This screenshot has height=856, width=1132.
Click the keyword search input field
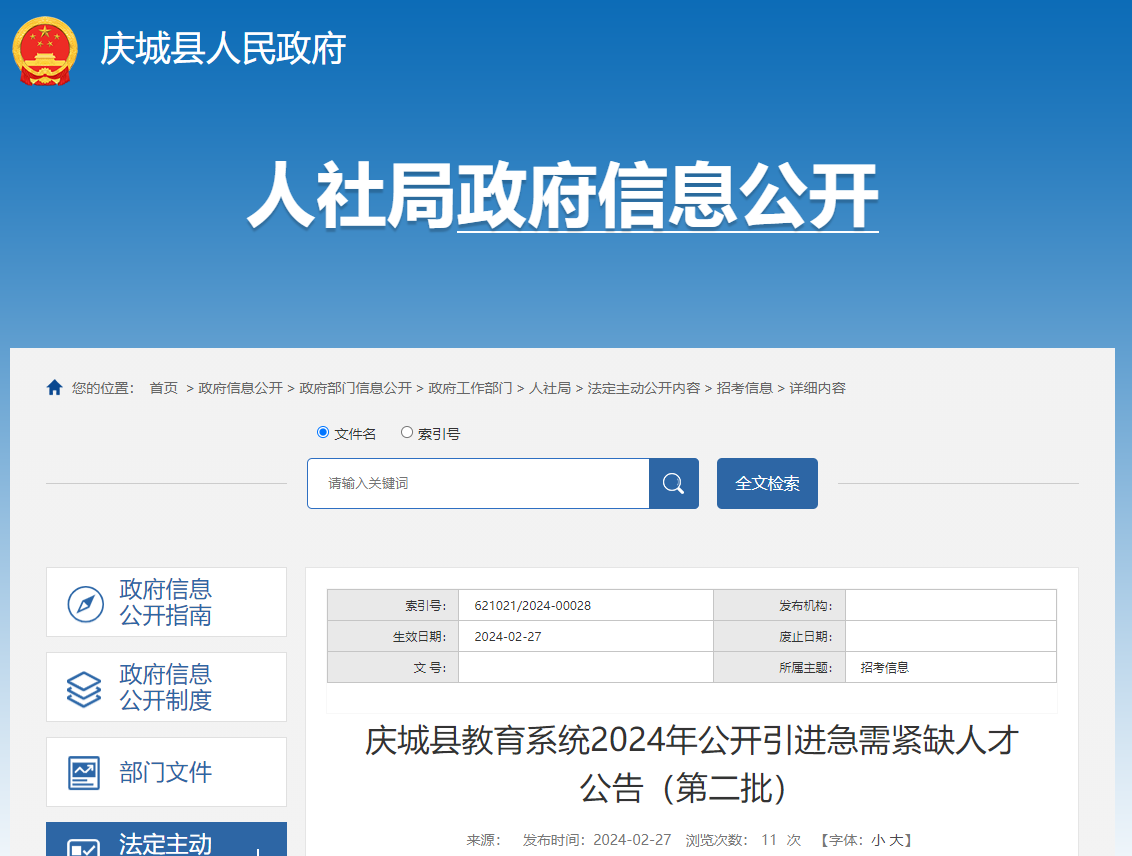coord(478,484)
